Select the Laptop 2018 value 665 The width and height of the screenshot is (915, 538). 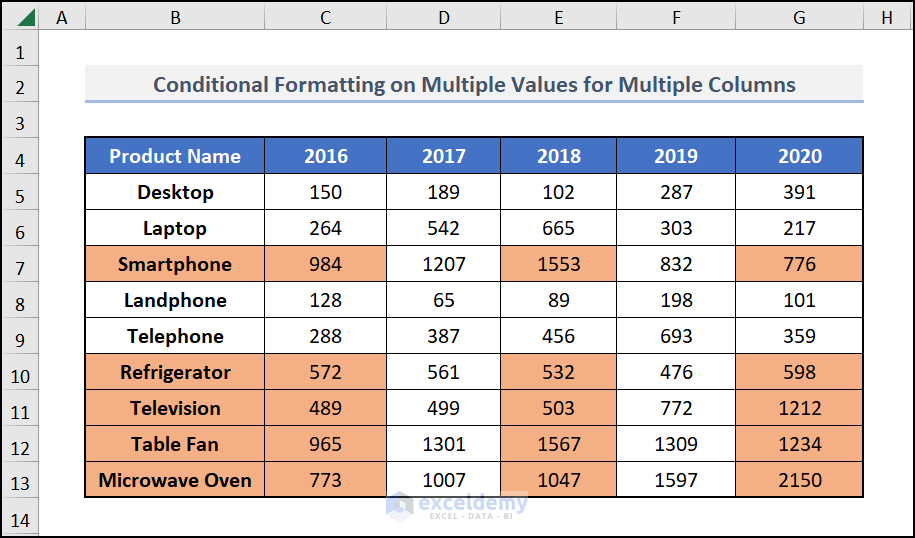tap(558, 228)
